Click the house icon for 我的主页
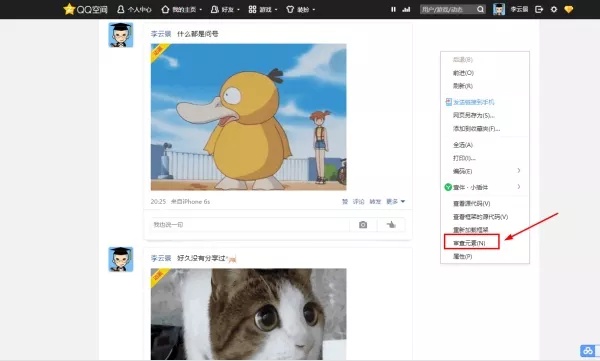This screenshot has width=600, height=361. click(165, 9)
